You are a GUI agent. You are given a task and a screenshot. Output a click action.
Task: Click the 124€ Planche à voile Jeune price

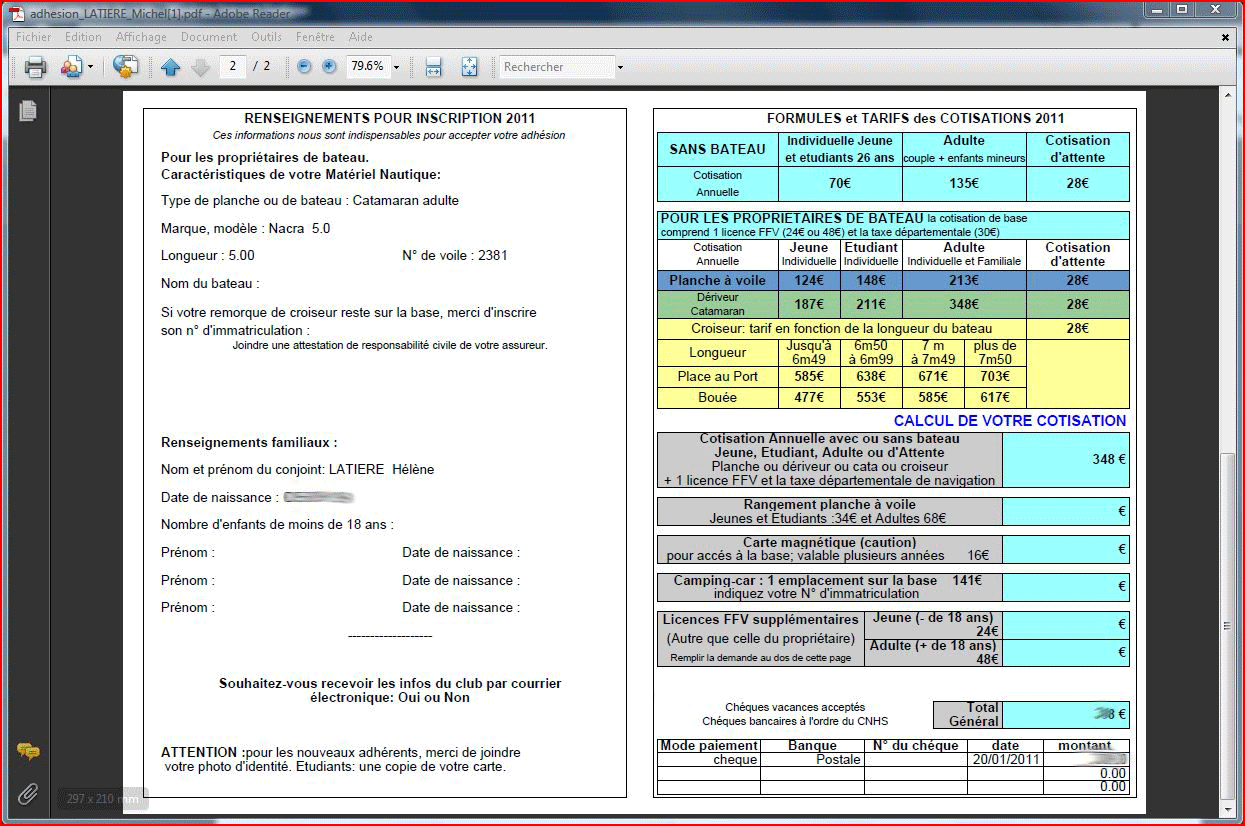pyautogui.click(x=808, y=280)
